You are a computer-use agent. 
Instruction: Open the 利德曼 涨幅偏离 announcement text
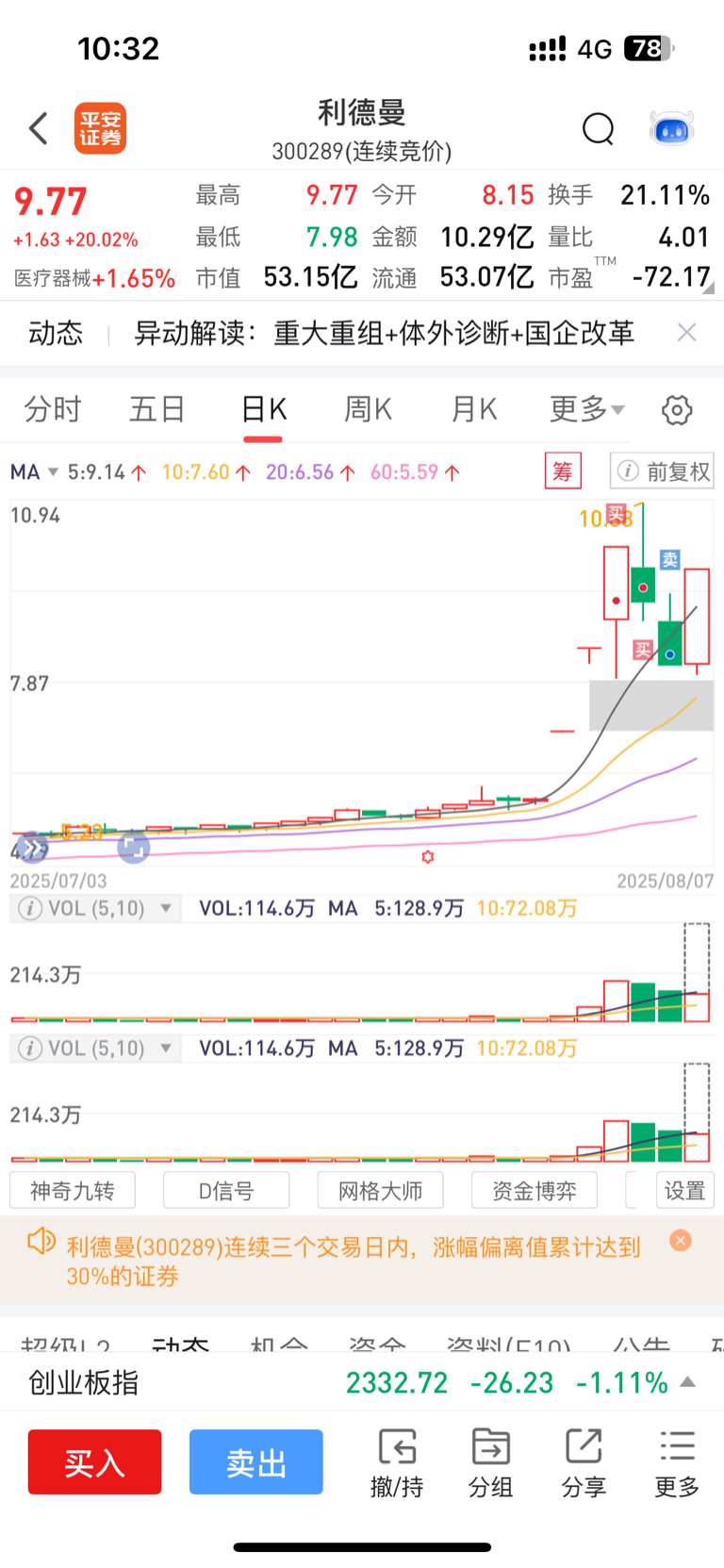(354, 1262)
